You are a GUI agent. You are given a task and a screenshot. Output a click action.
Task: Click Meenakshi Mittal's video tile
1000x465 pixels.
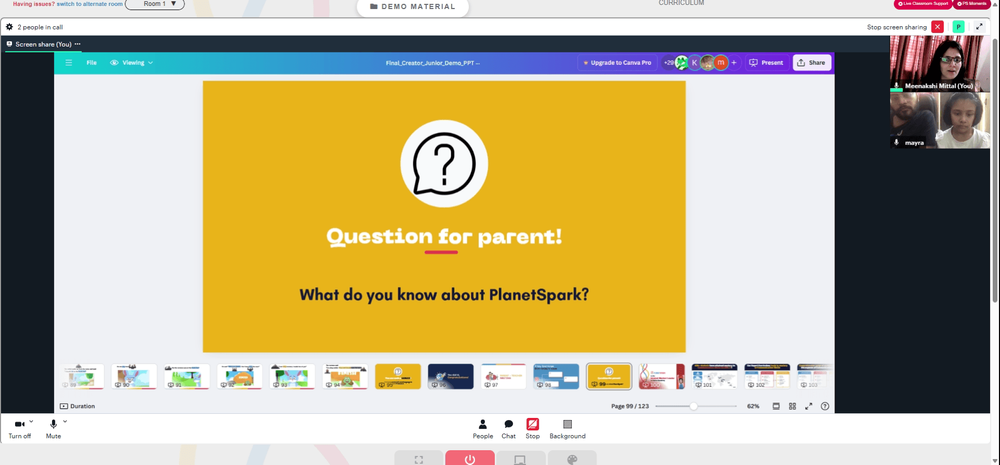(940, 64)
